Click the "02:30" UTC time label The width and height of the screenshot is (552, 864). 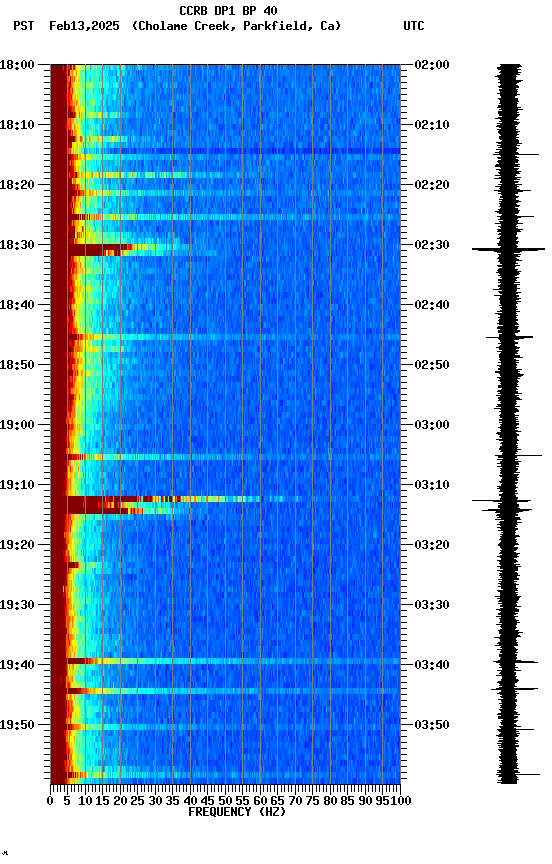click(432, 245)
